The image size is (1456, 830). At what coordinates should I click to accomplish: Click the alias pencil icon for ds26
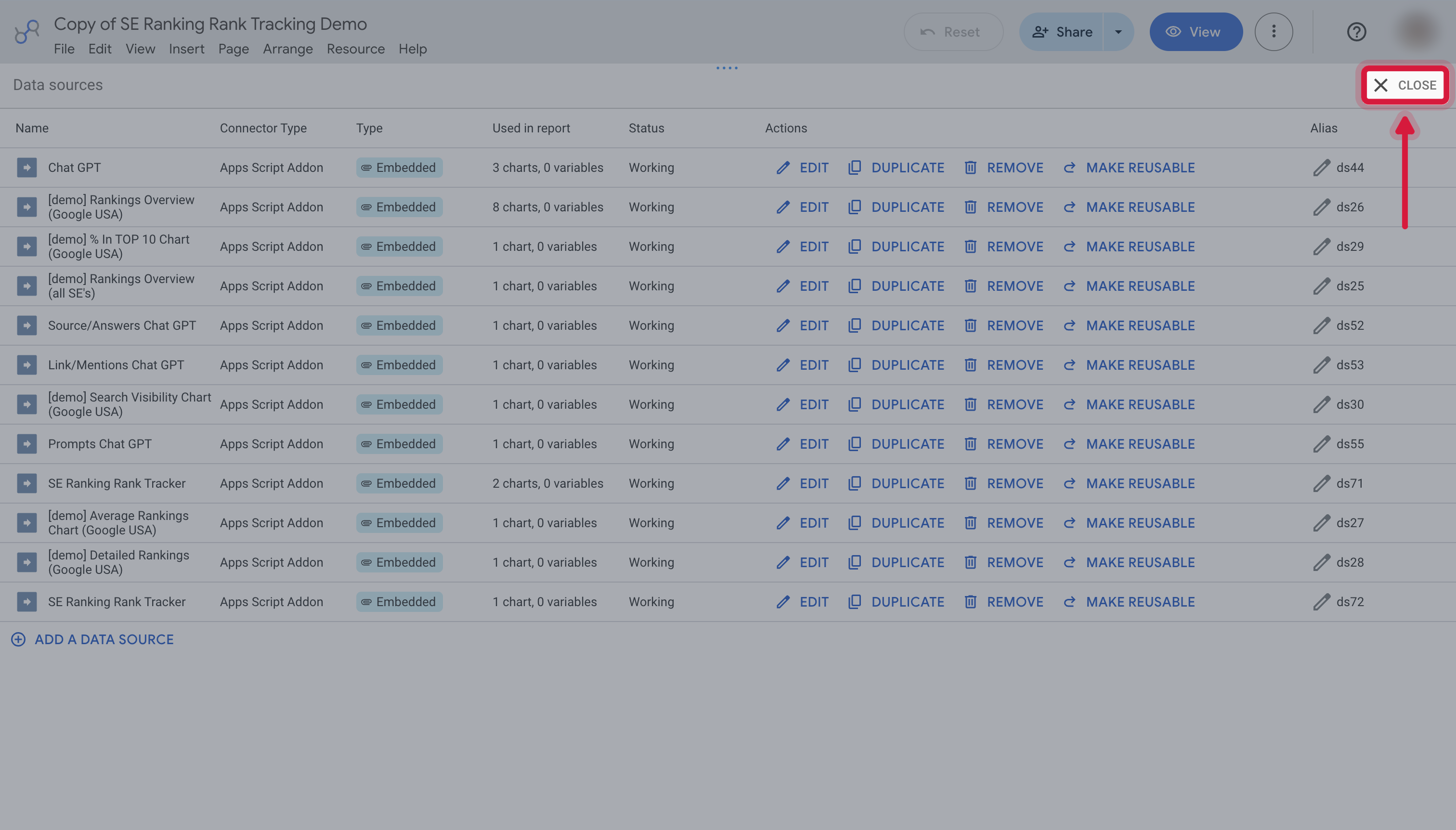pyautogui.click(x=1322, y=207)
